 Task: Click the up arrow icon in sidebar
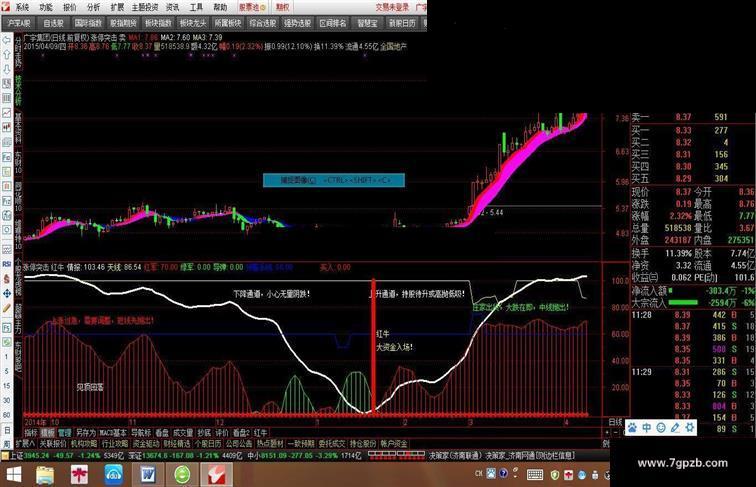(x=7, y=55)
